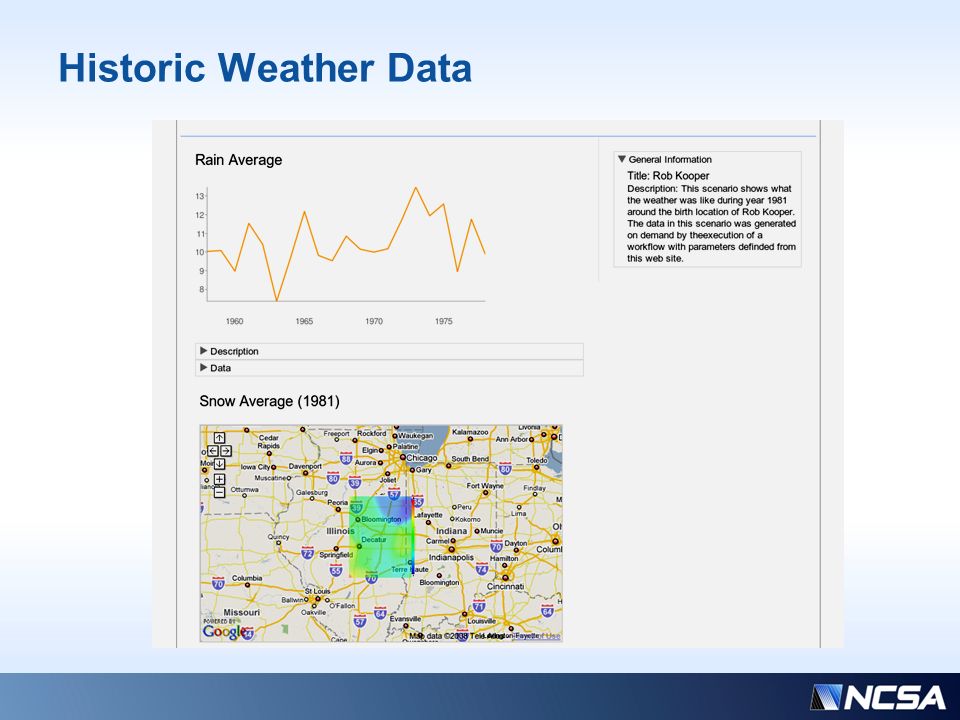960x720 pixels.
Task: Click the Interstate 71 shield near Louisville
Action: pyautogui.click(x=479, y=606)
